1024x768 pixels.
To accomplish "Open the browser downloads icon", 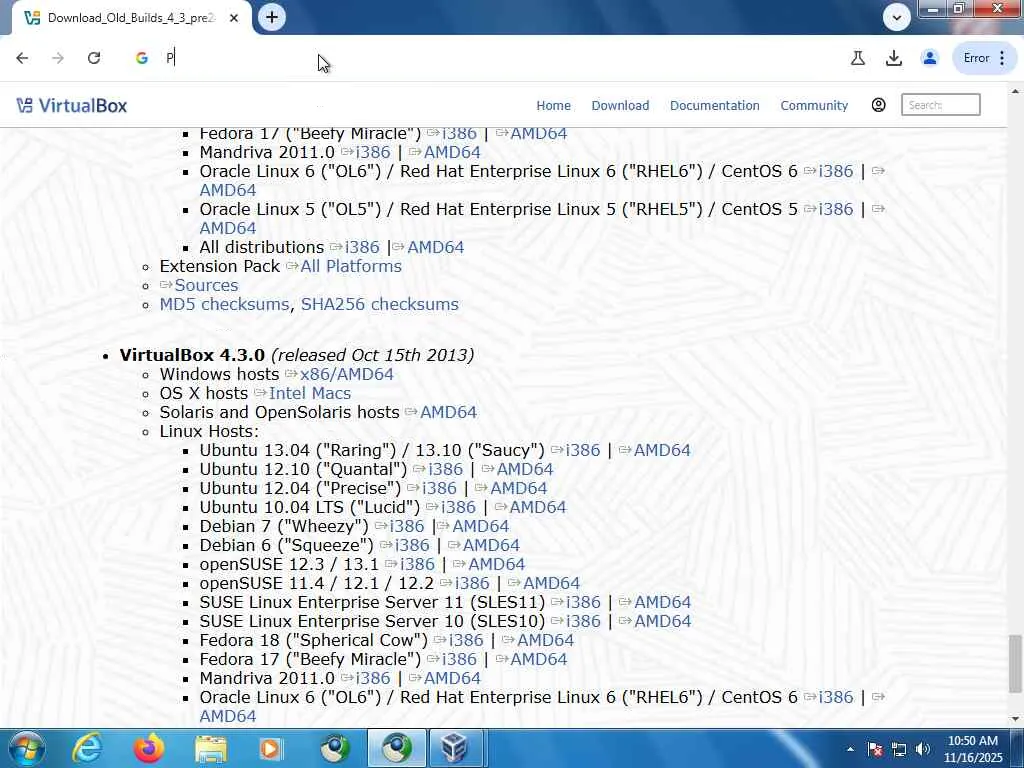I will click(x=894, y=58).
